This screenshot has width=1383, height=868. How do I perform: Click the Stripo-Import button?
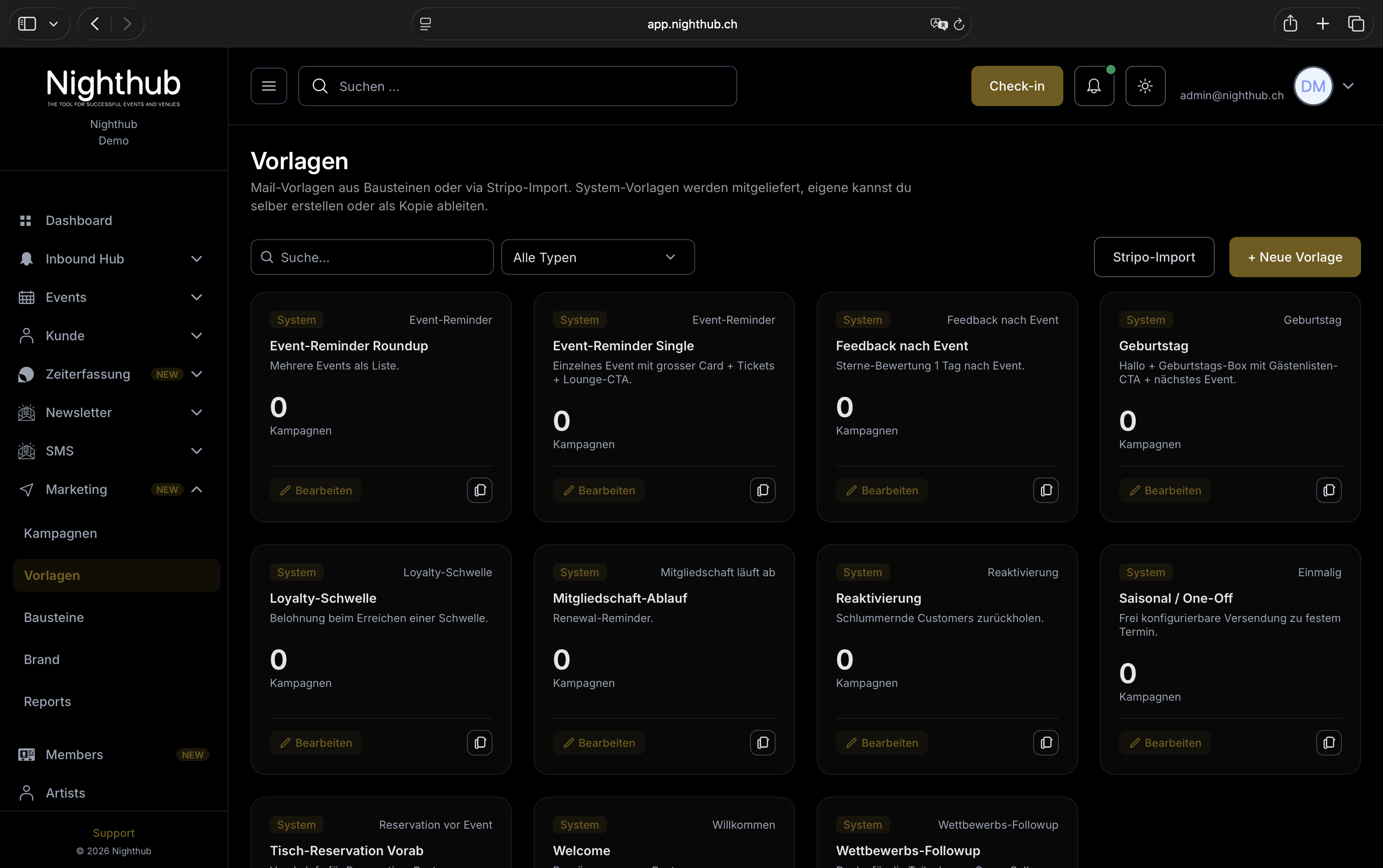coord(1154,257)
